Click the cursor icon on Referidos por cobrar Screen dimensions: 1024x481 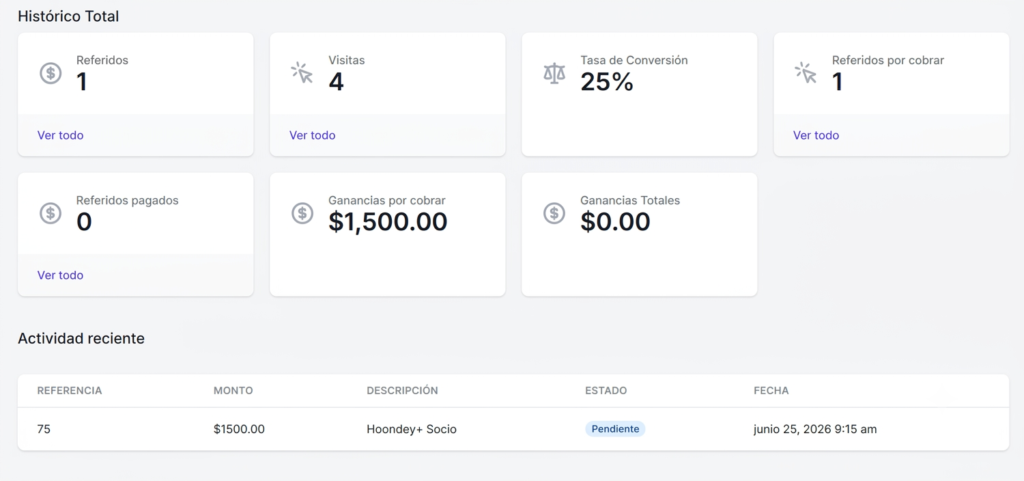pyautogui.click(x=805, y=72)
